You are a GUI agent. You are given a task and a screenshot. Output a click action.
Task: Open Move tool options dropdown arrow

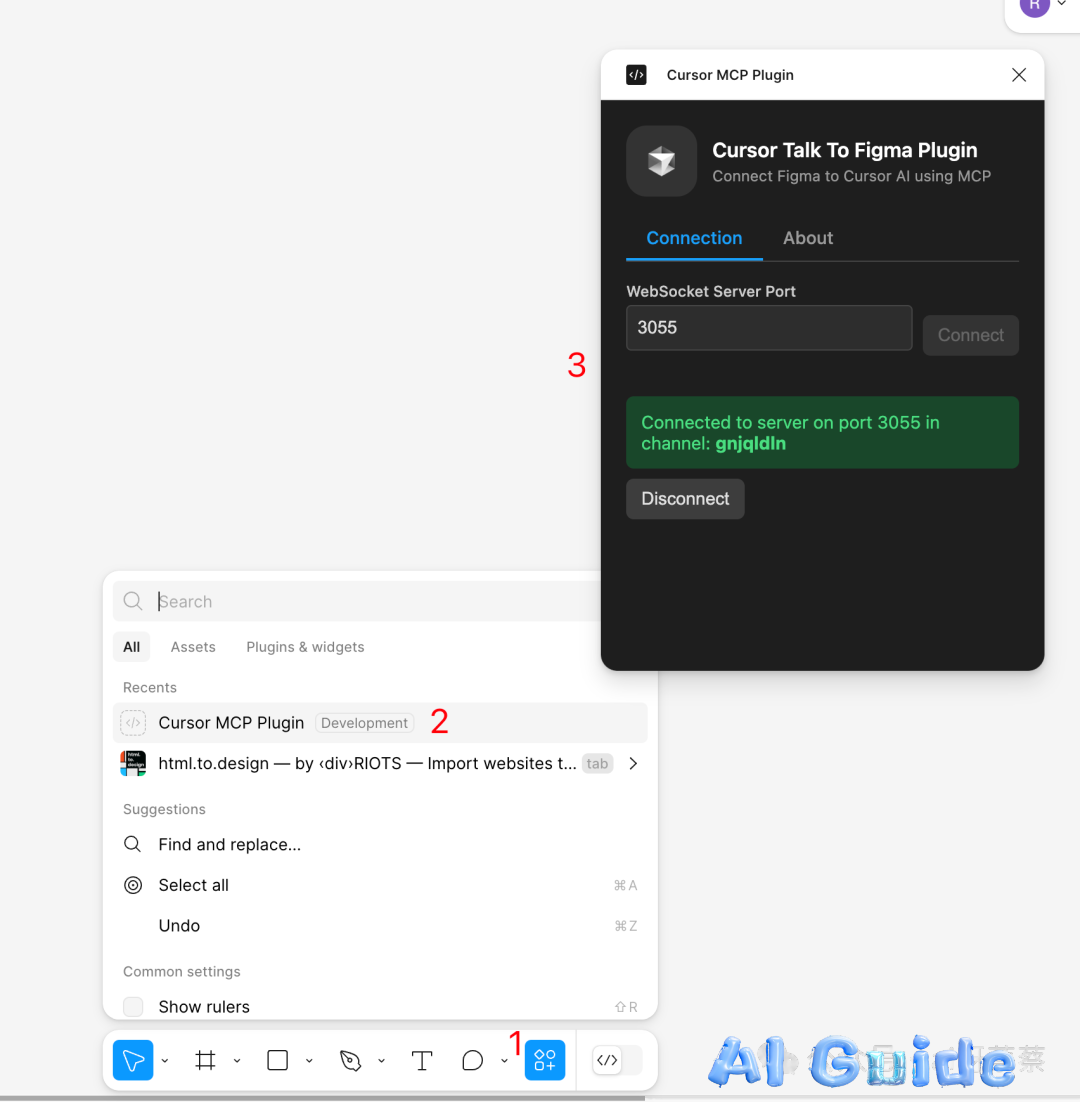[x=165, y=1061]
